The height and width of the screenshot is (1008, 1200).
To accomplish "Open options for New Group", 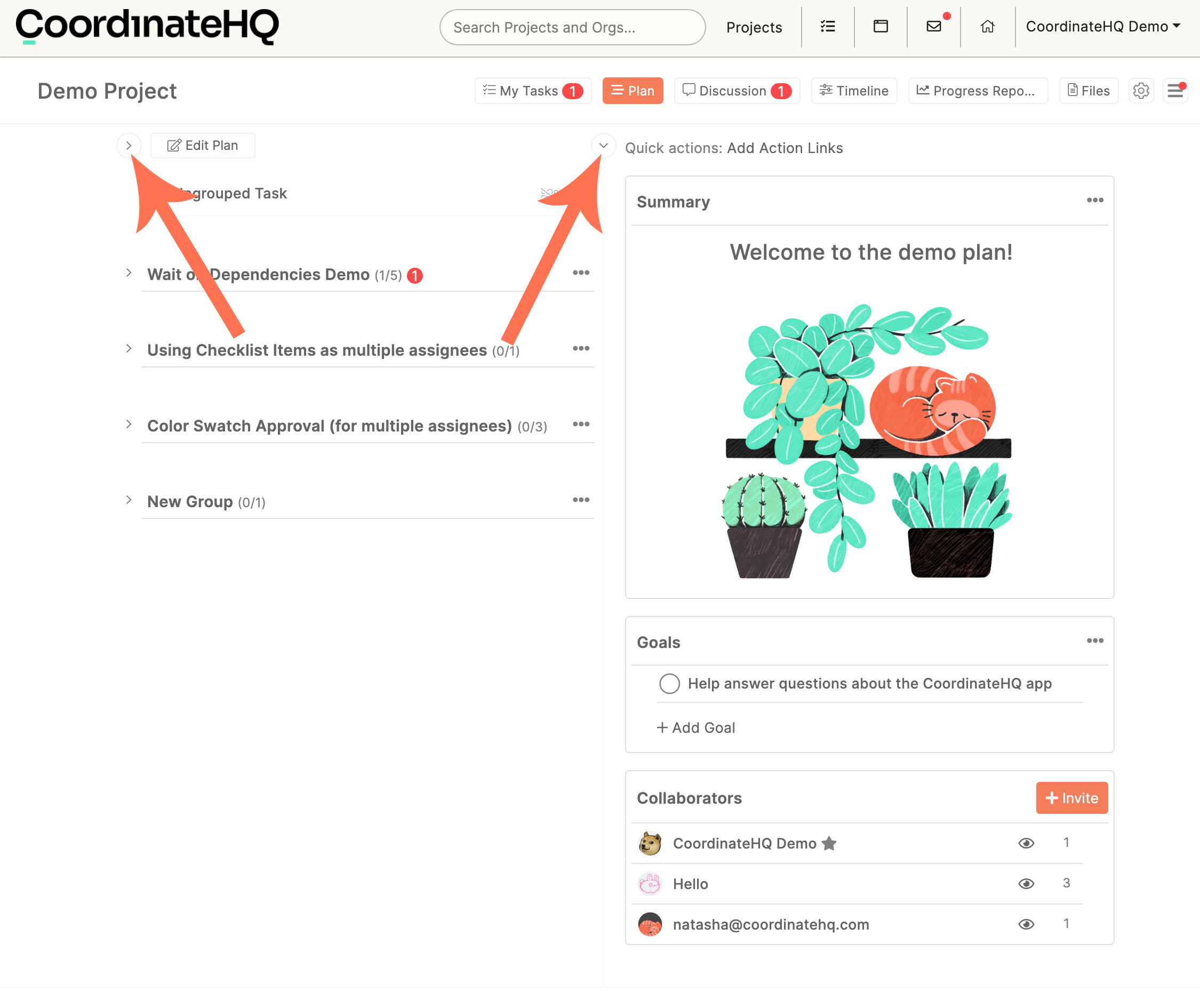I will click(581, 500).
